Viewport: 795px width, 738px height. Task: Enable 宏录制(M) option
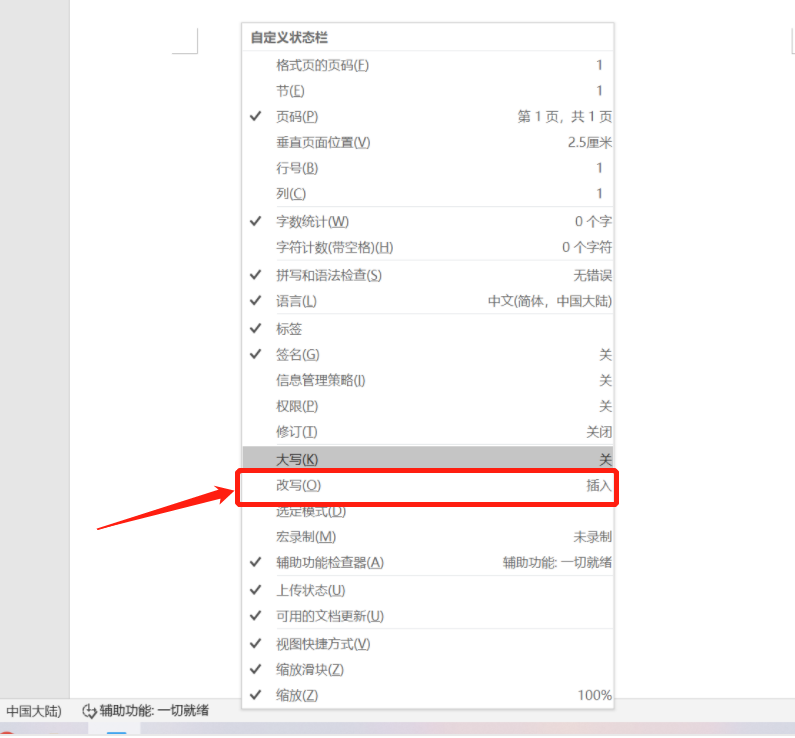click(x=427, y=537)
